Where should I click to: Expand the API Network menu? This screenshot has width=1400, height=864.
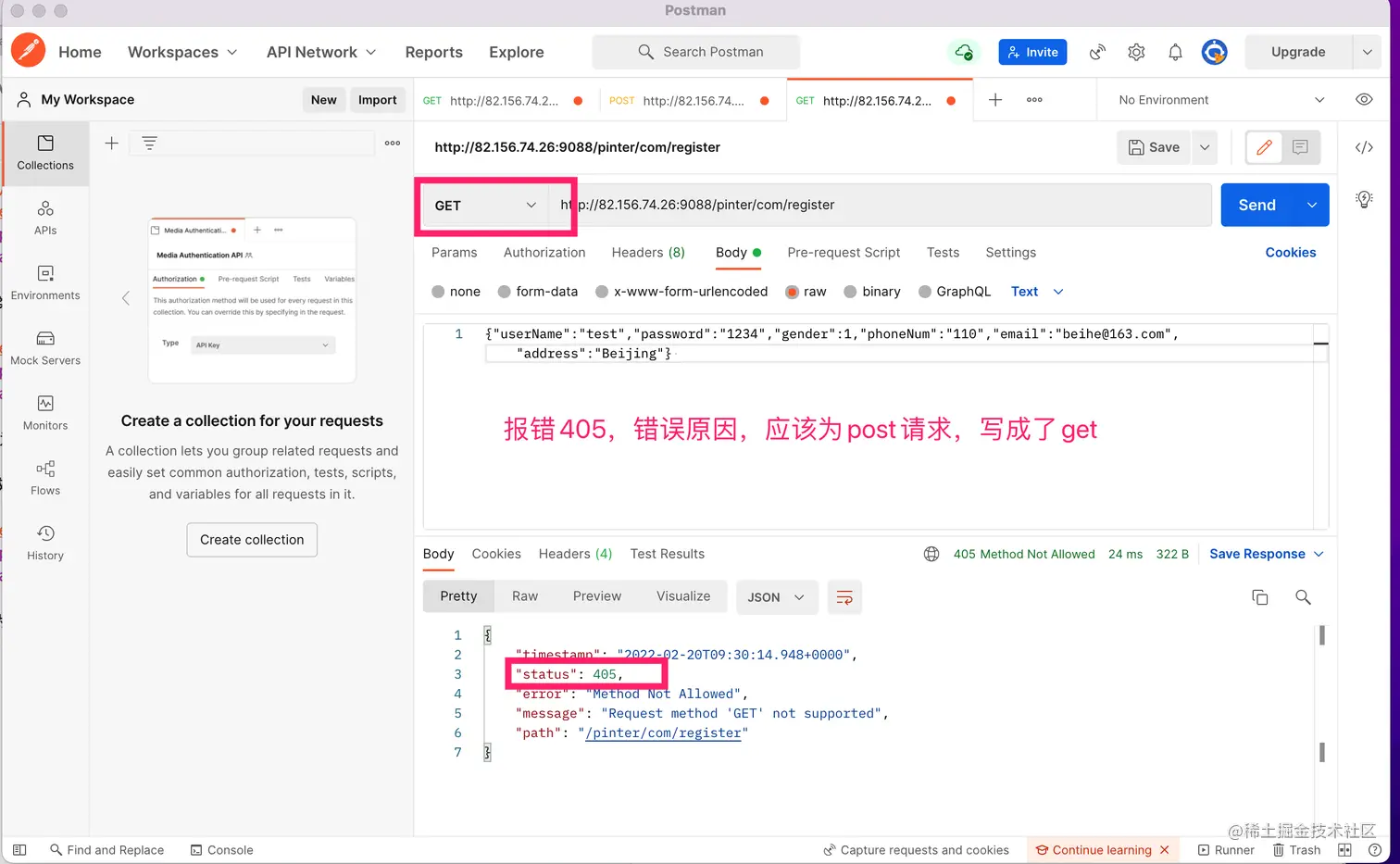tap(321, 52)
